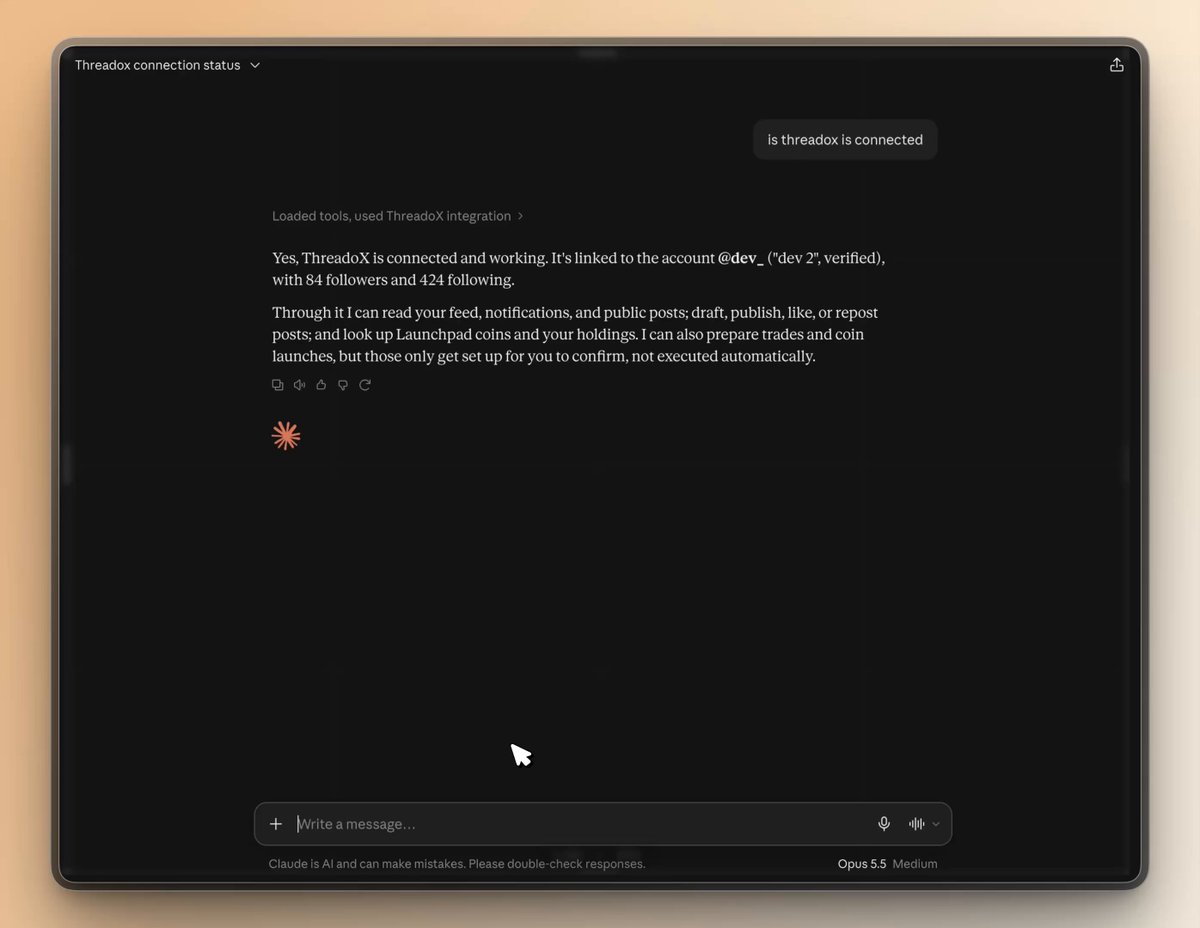Open chevron menu beside Threadox connection status
This screenshot has width=1200, height=928.
(x=255, y=65)
